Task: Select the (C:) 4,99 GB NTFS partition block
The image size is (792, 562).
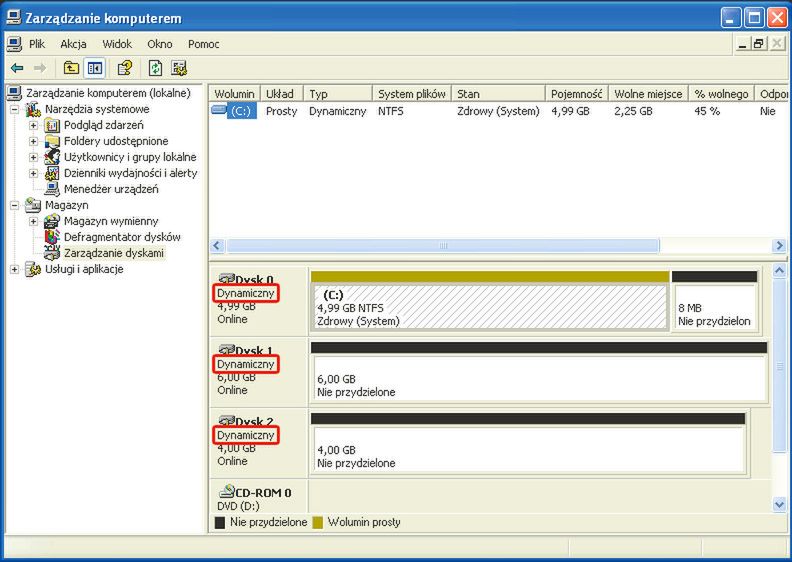Action: (x=490, y=301)
